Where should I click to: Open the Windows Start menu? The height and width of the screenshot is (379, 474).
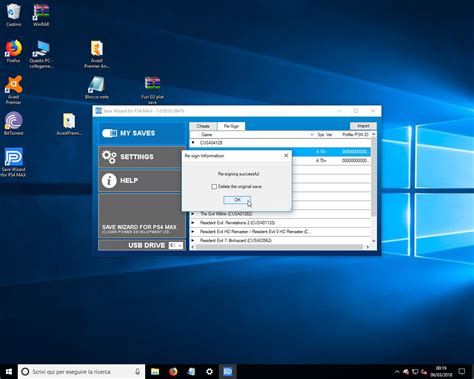coord(9,371)
